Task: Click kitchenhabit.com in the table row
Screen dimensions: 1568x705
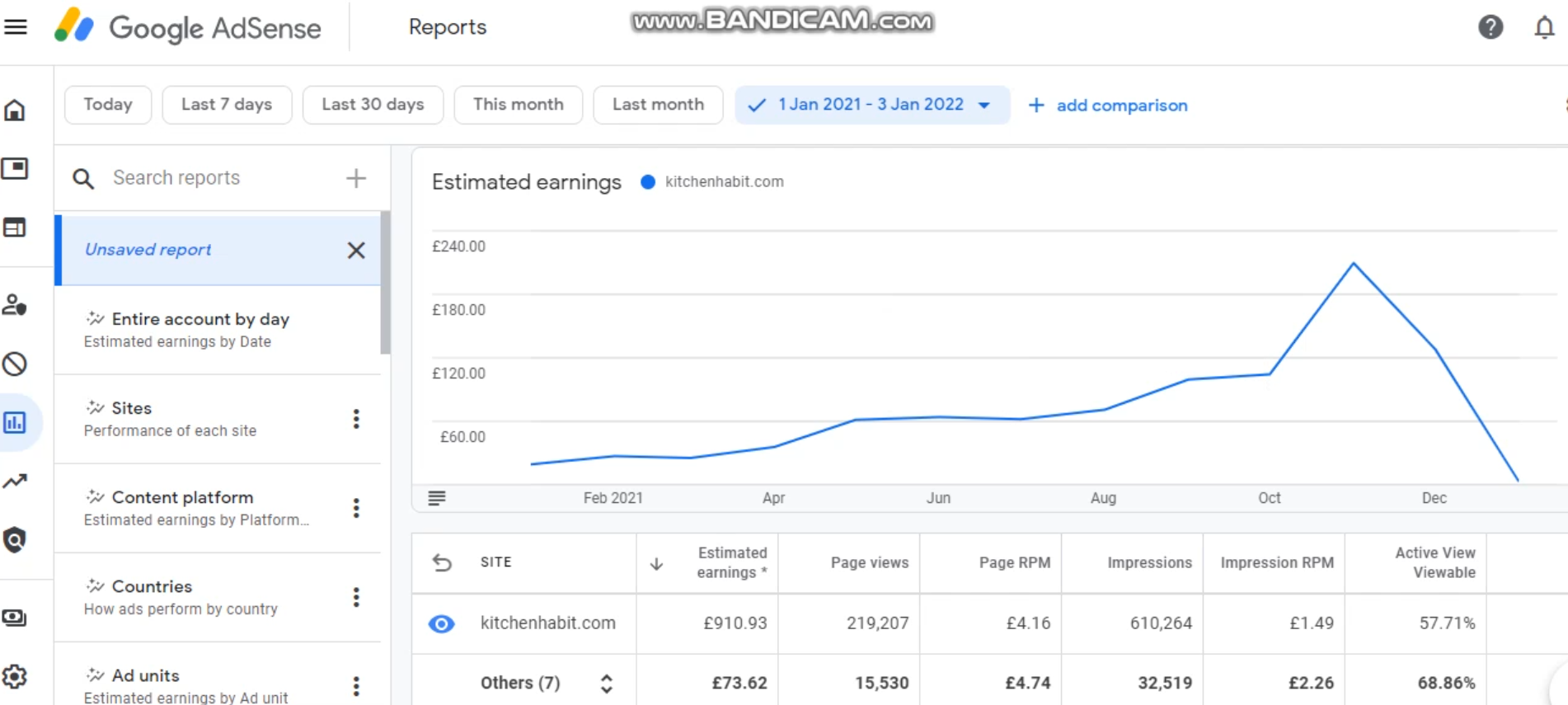Action: [x=548, y=623]
